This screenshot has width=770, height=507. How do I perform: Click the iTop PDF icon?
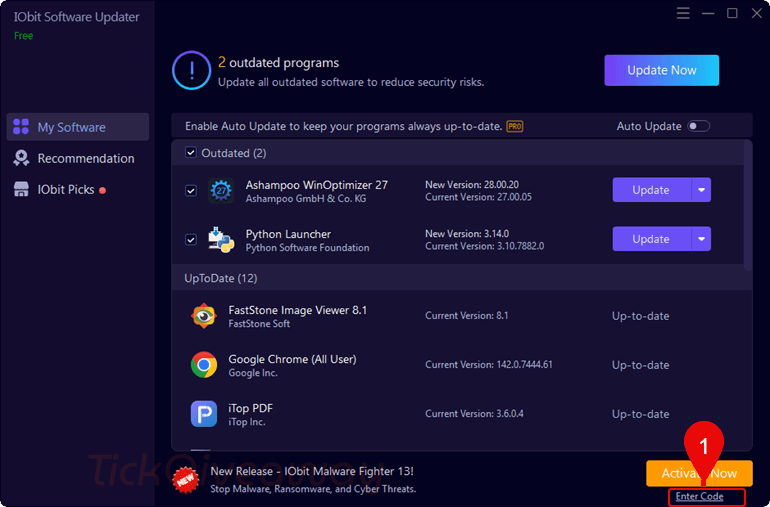coord(204,414)
